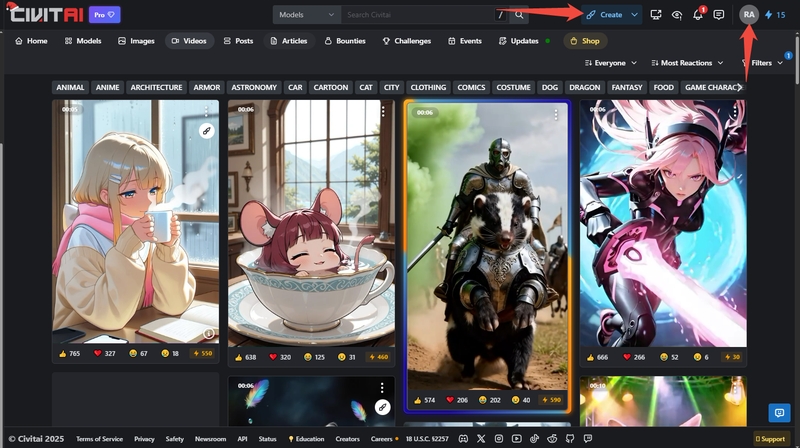
Task: Switch to the Images tab
Action: pyautogui.click(x=136, y=41)
